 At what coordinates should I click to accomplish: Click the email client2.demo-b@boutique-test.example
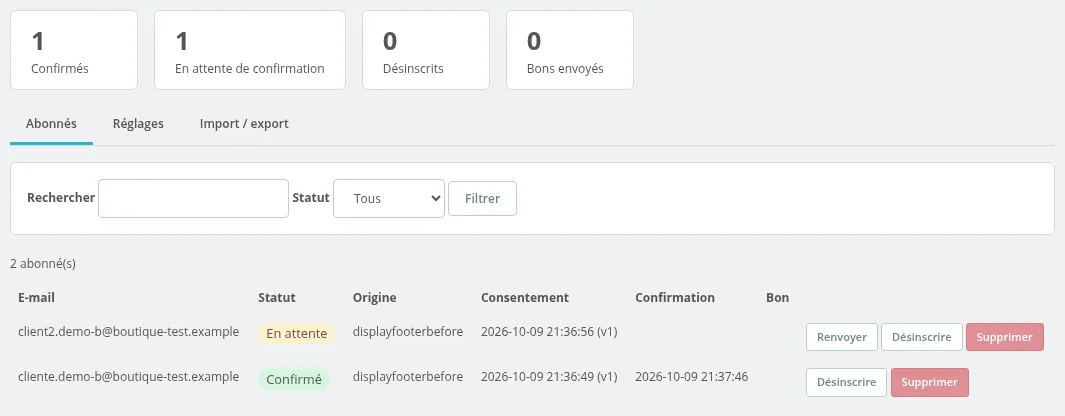128,332
